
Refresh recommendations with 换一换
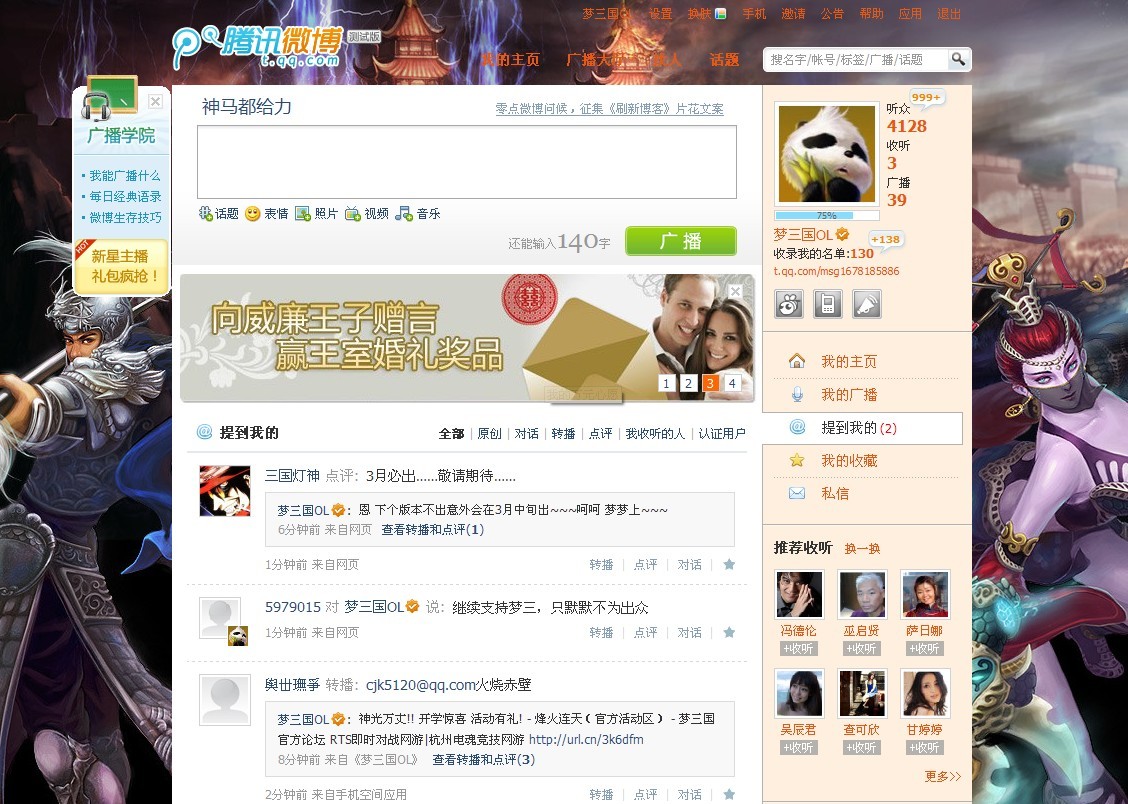pos(863,549)
